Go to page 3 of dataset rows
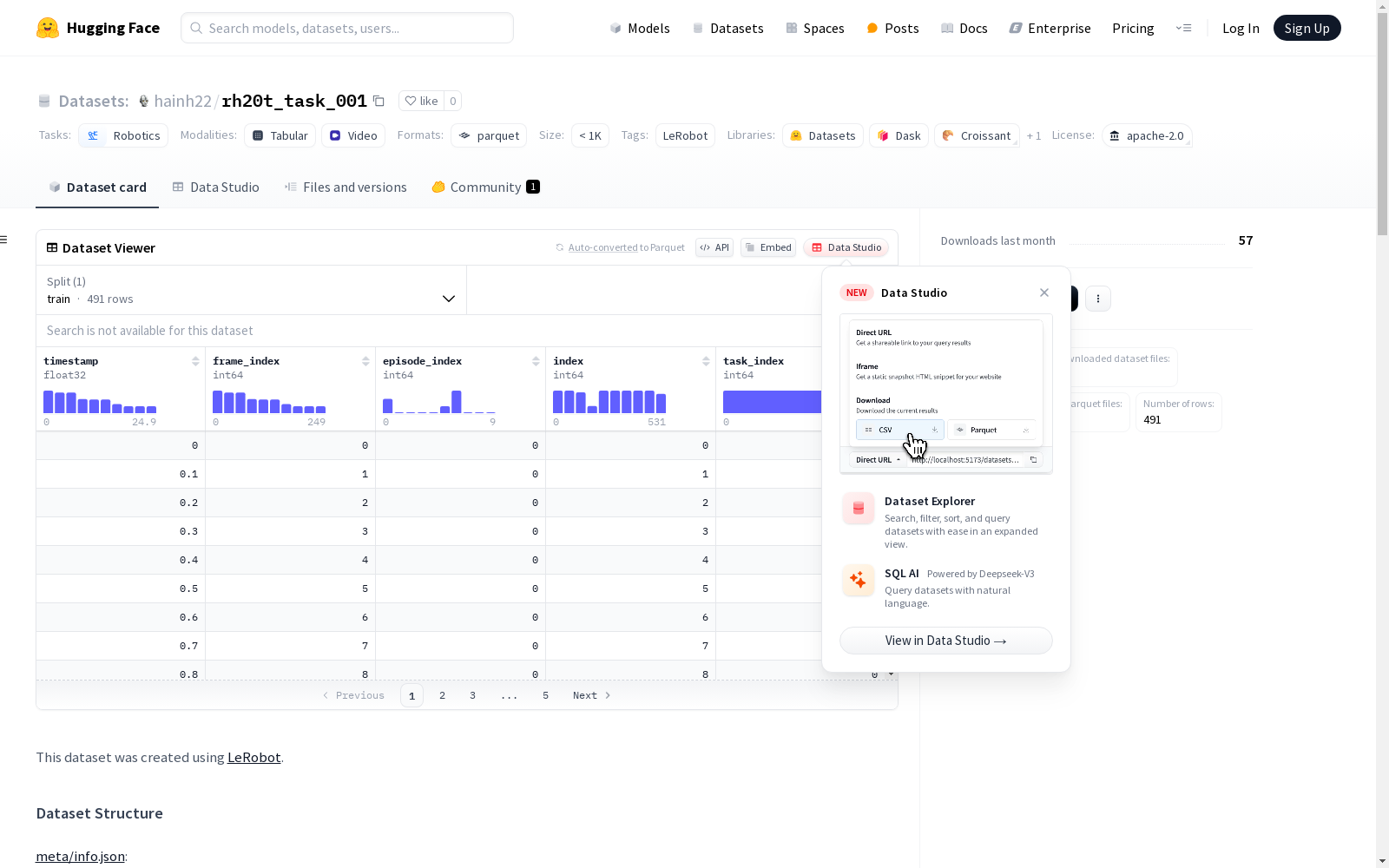 click(472, 695)
